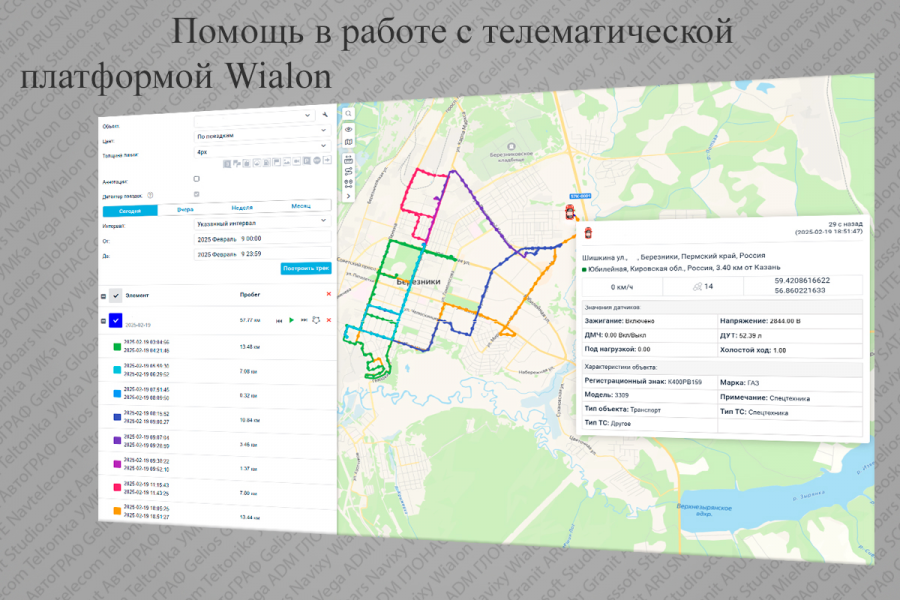Open the Объект dropdown selector

tap(254, 118)
